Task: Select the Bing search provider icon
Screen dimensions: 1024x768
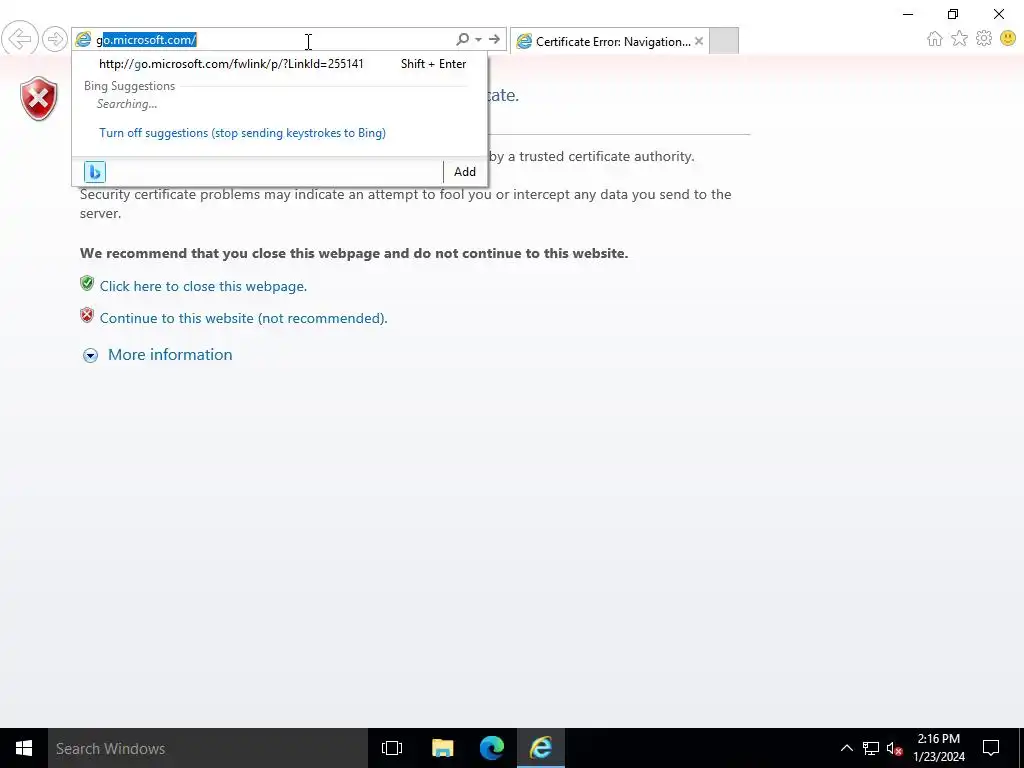Action: (95, 172)
